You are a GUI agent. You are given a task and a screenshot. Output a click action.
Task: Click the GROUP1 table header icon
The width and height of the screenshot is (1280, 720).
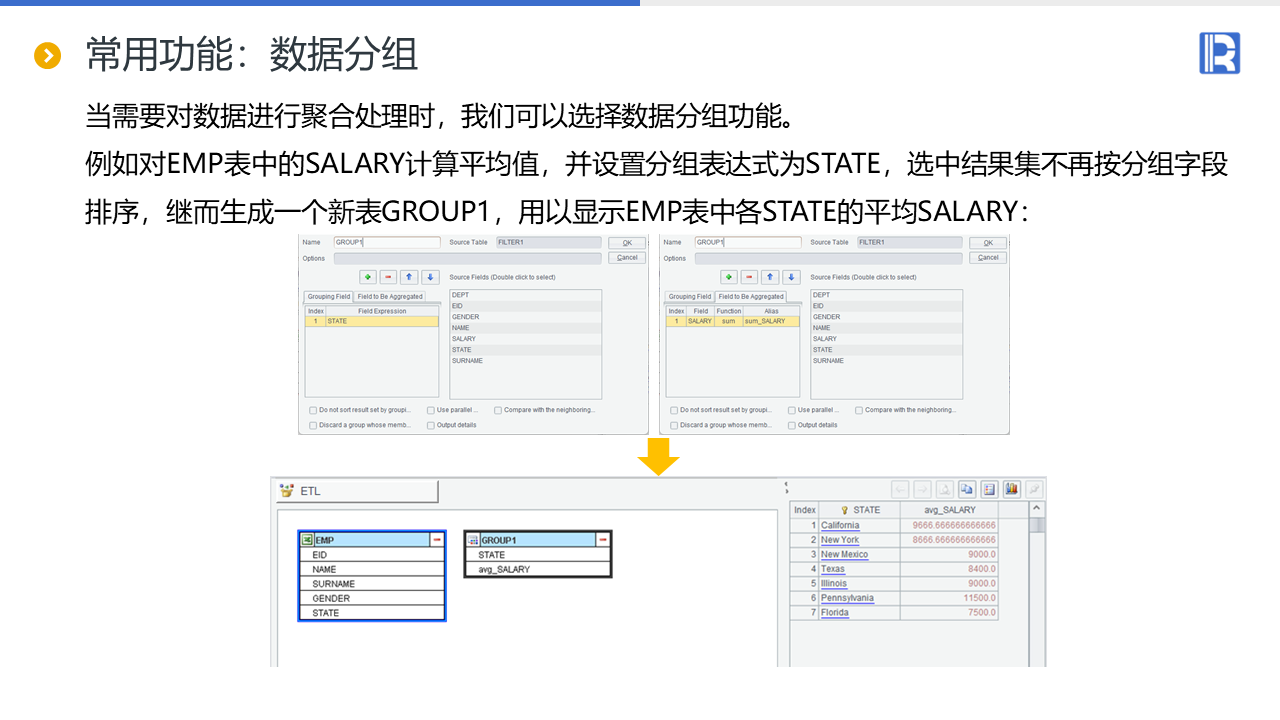tap(474, 540)
